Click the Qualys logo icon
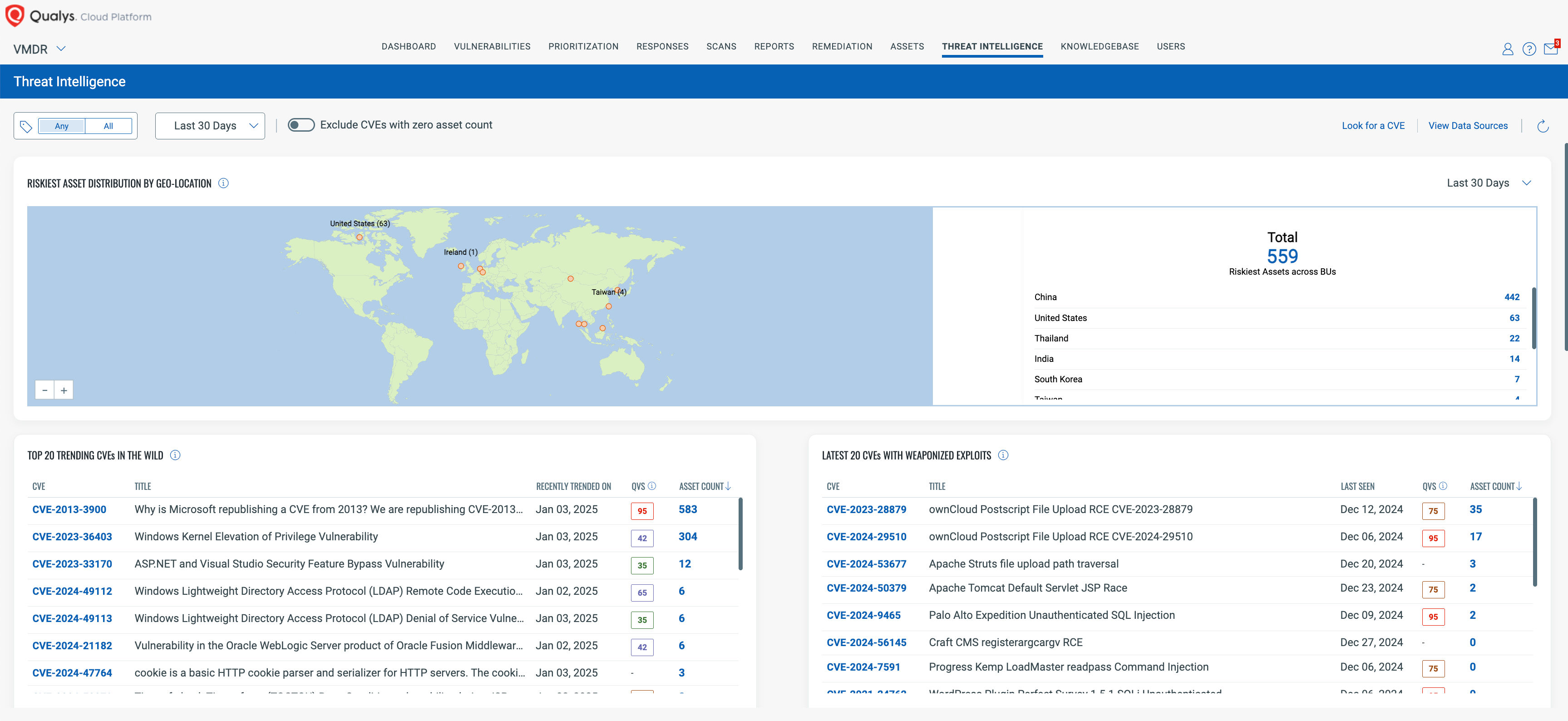This screenshot has height=721, width=1568. click(x=15, y=15)
